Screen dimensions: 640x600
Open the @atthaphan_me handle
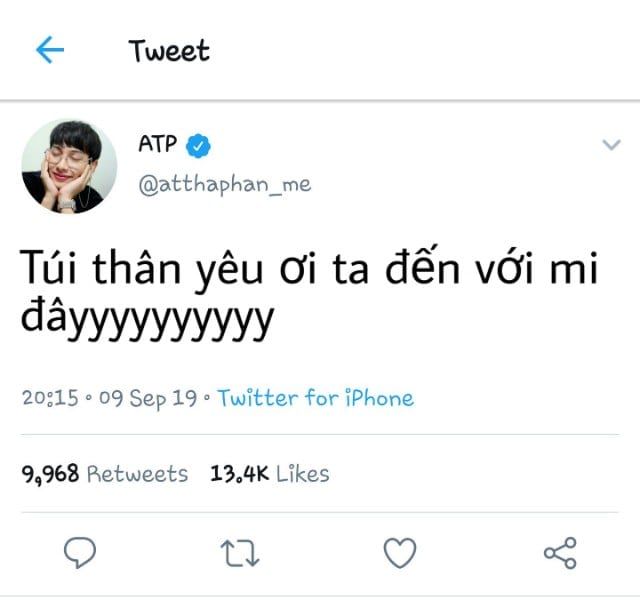click(x=225, y=185)
